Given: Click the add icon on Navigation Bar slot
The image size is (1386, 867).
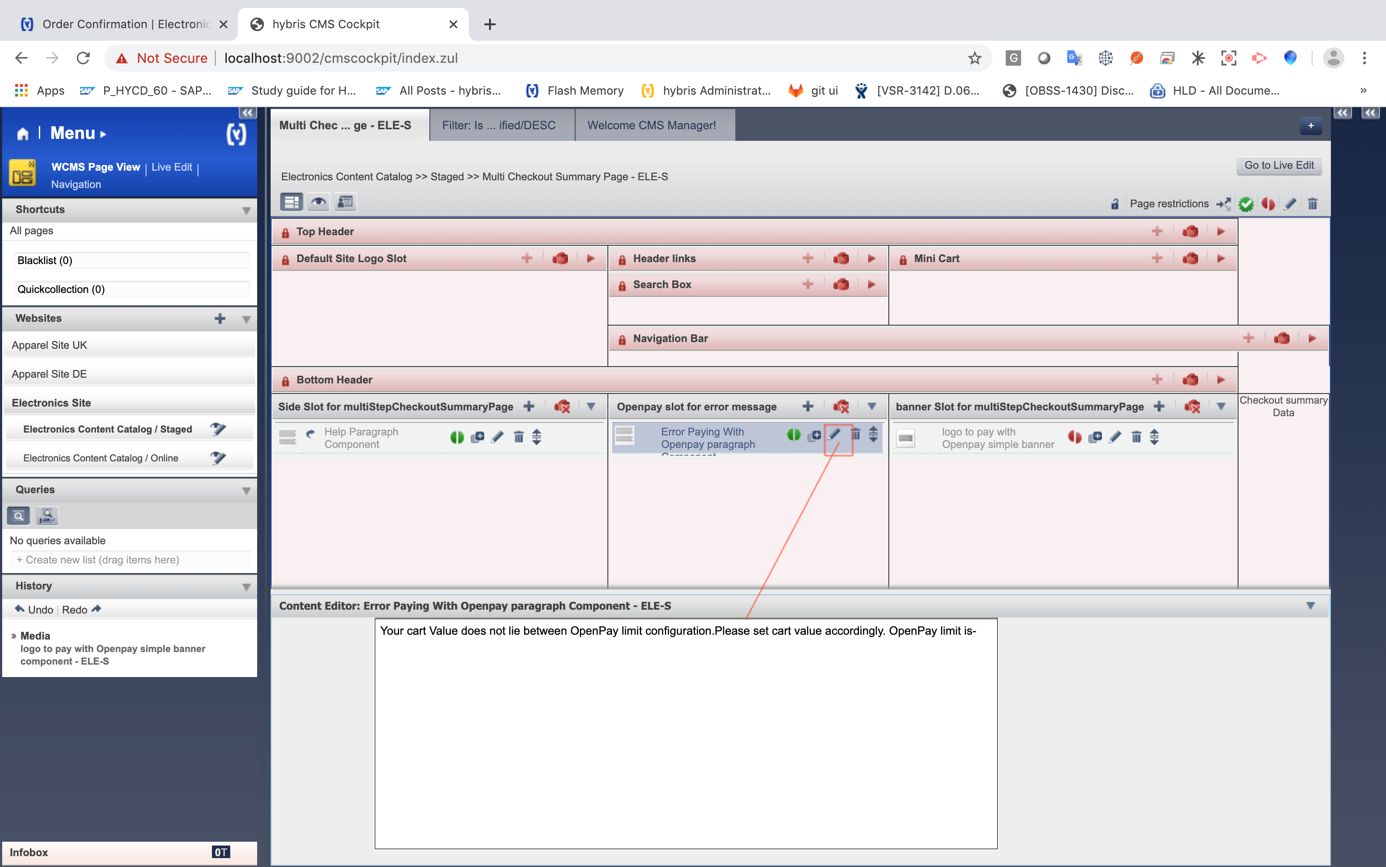Looking at the screenshot, I should click(1248, 339).
